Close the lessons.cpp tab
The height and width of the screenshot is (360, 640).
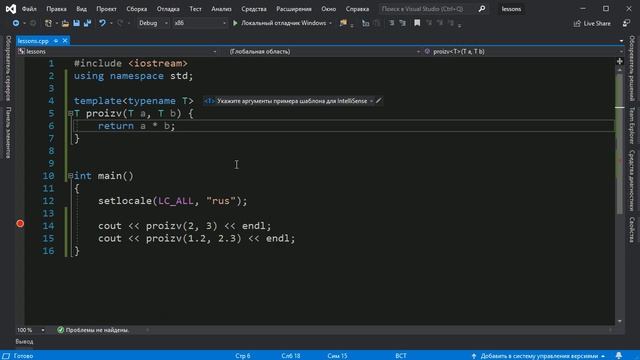coord(65,41)
